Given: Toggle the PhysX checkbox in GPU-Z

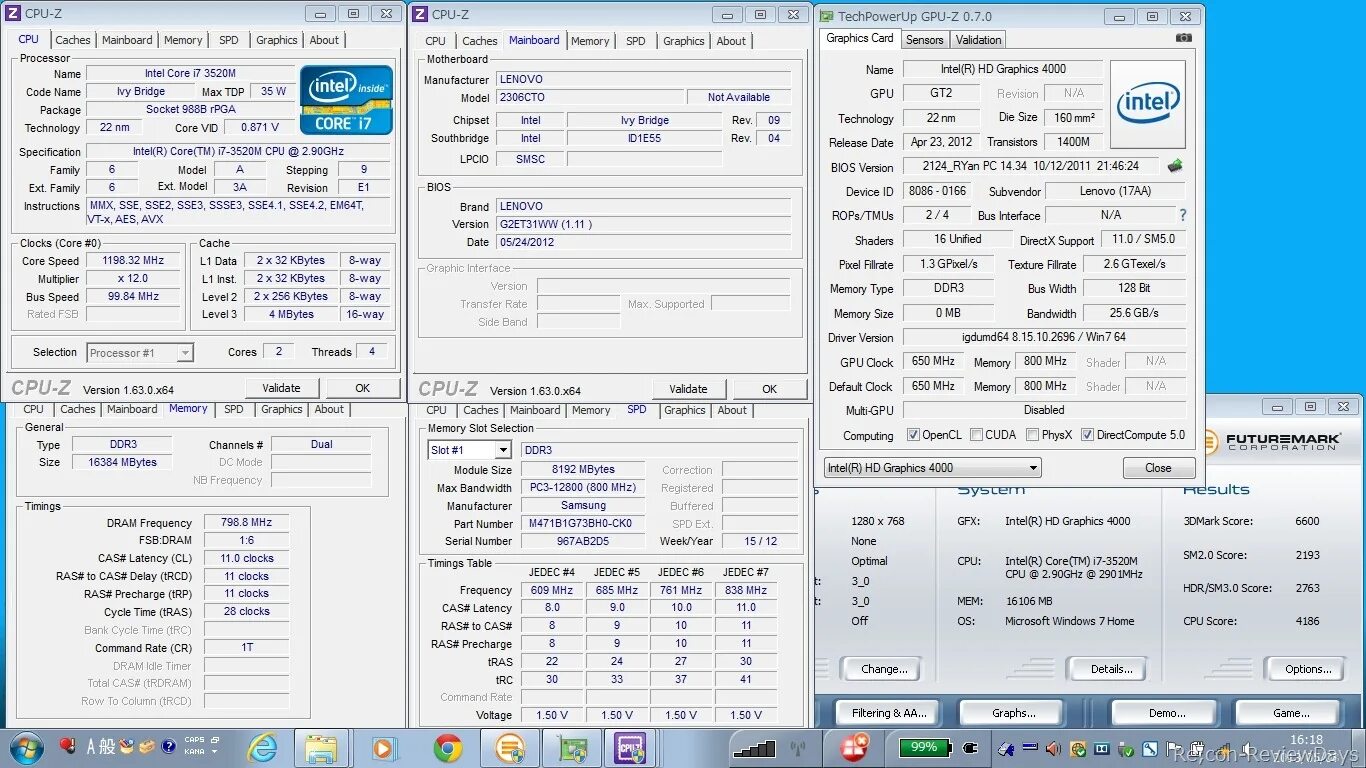Looking at the screenshot, I should click(x=1031, y=435).
